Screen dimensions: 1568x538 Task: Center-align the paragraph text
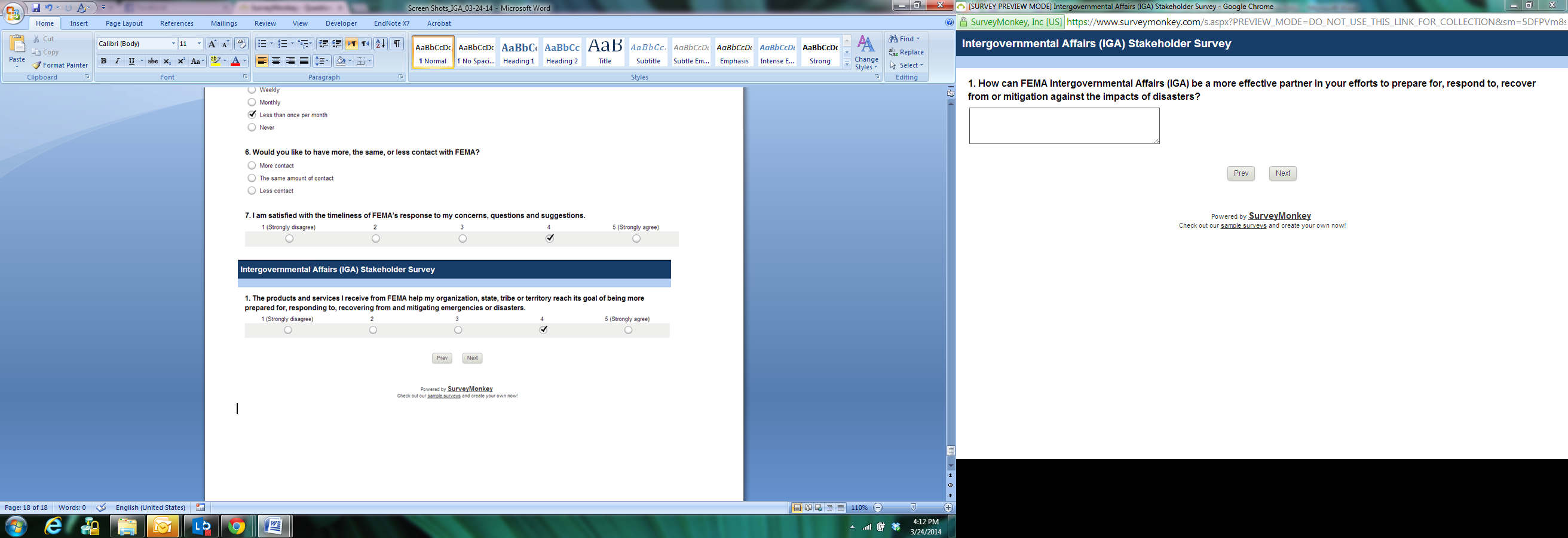[x=276, y=61]
